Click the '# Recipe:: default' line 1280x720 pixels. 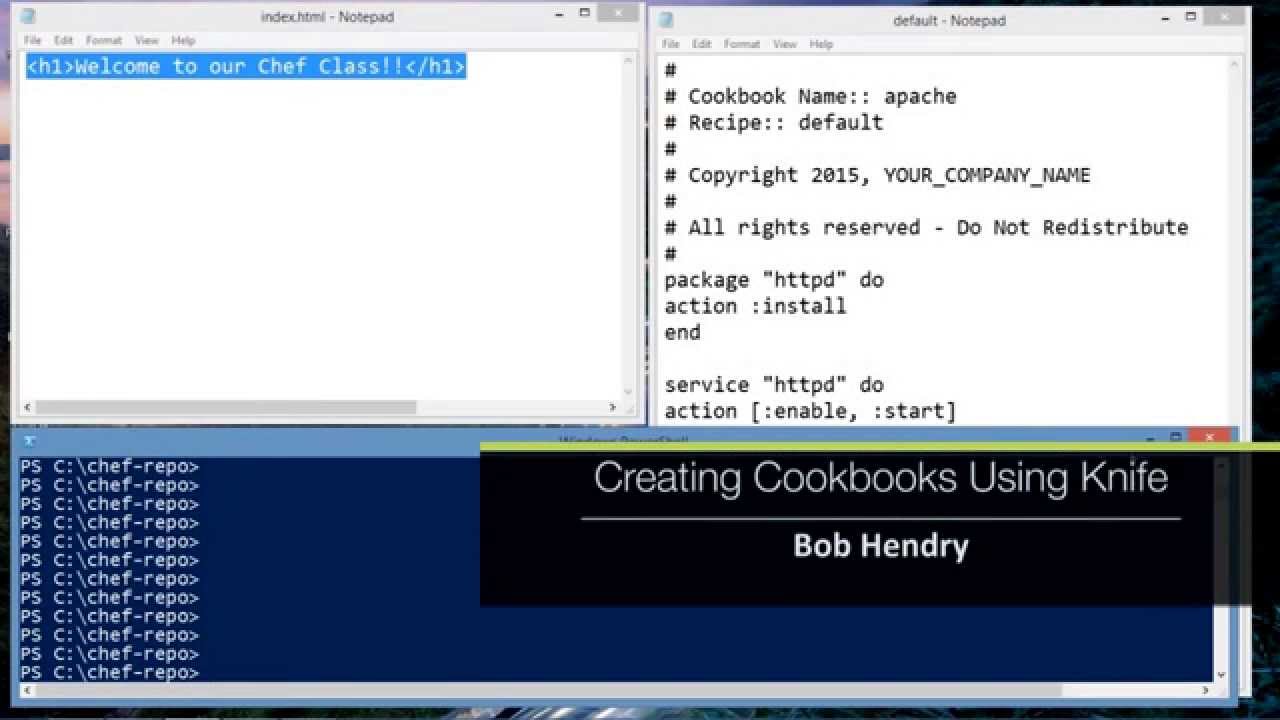coord(774,122)
